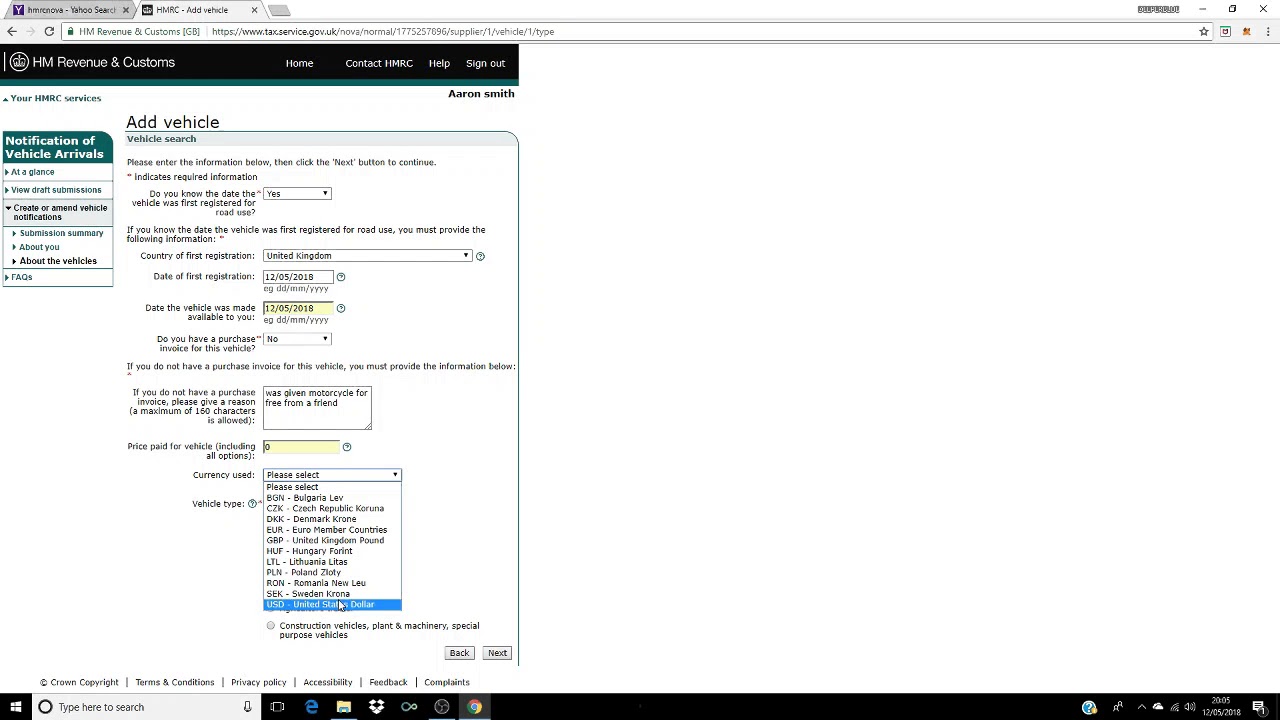Click the browser back arrow
1280x720 pixels.
(12, 32)
